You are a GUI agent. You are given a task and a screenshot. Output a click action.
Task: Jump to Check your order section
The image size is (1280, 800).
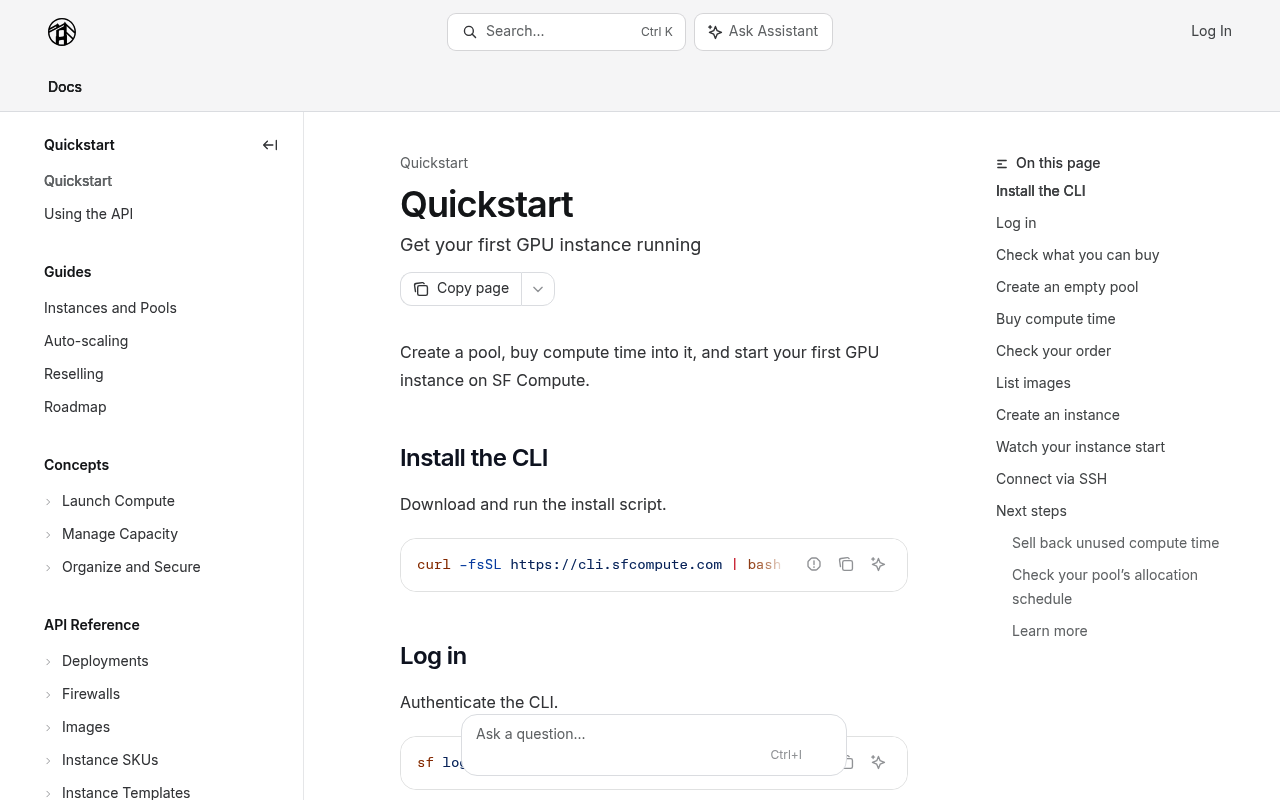point(1053,351)
